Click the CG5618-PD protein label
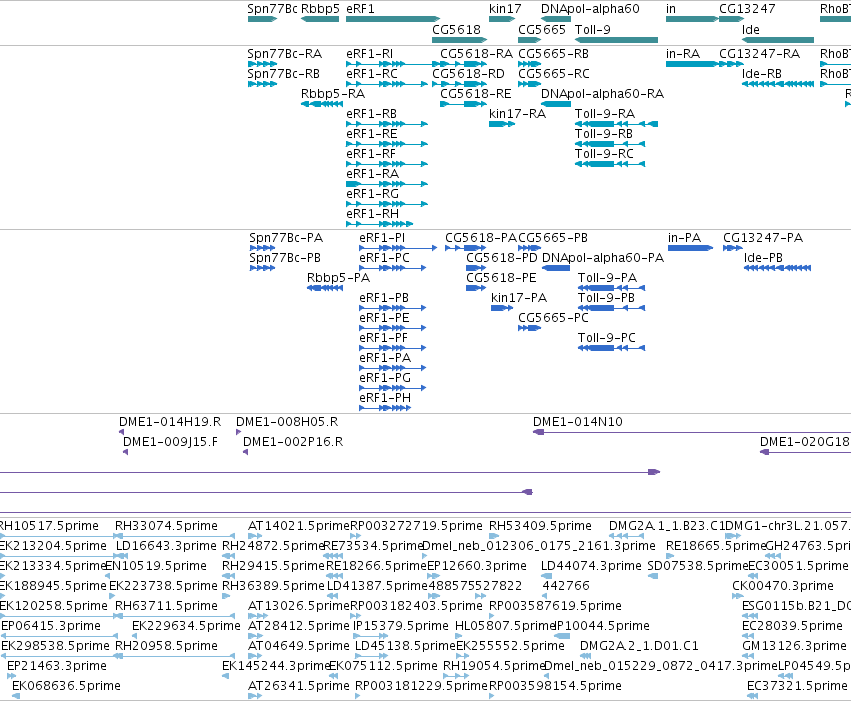The image size is (851, 701). 502,258
